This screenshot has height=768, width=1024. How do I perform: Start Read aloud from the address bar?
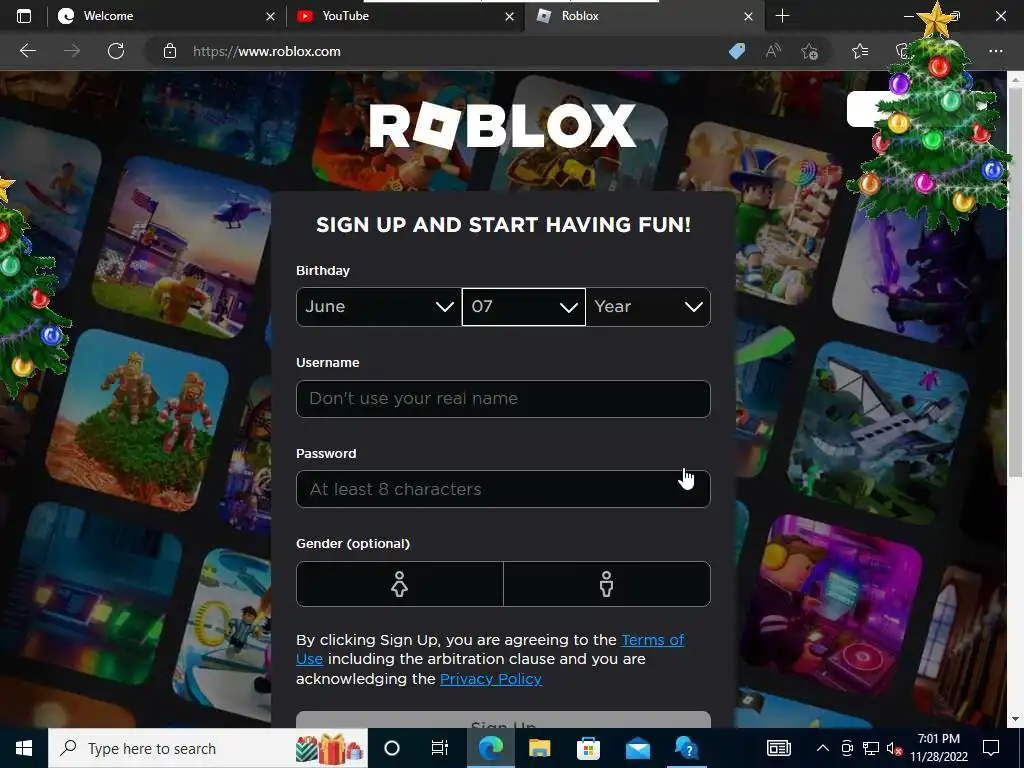773,51
